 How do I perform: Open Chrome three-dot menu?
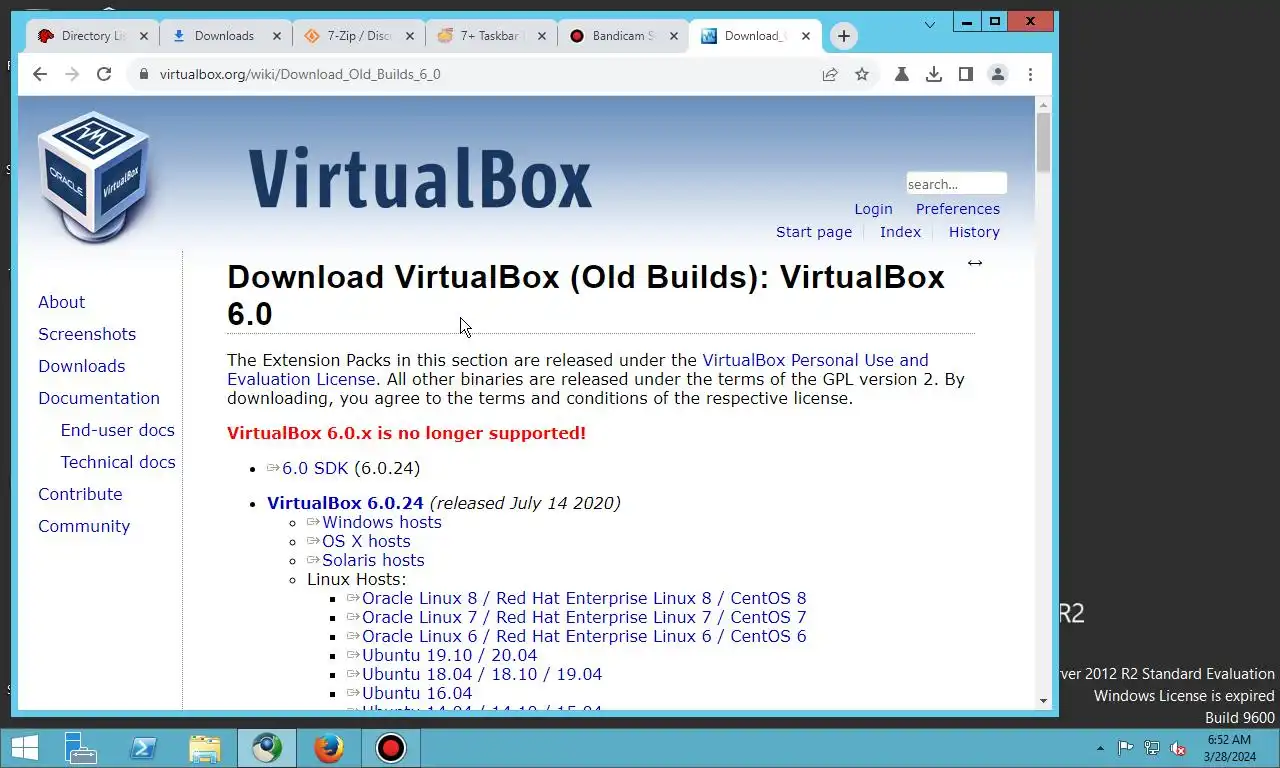tap(1030, 74)
